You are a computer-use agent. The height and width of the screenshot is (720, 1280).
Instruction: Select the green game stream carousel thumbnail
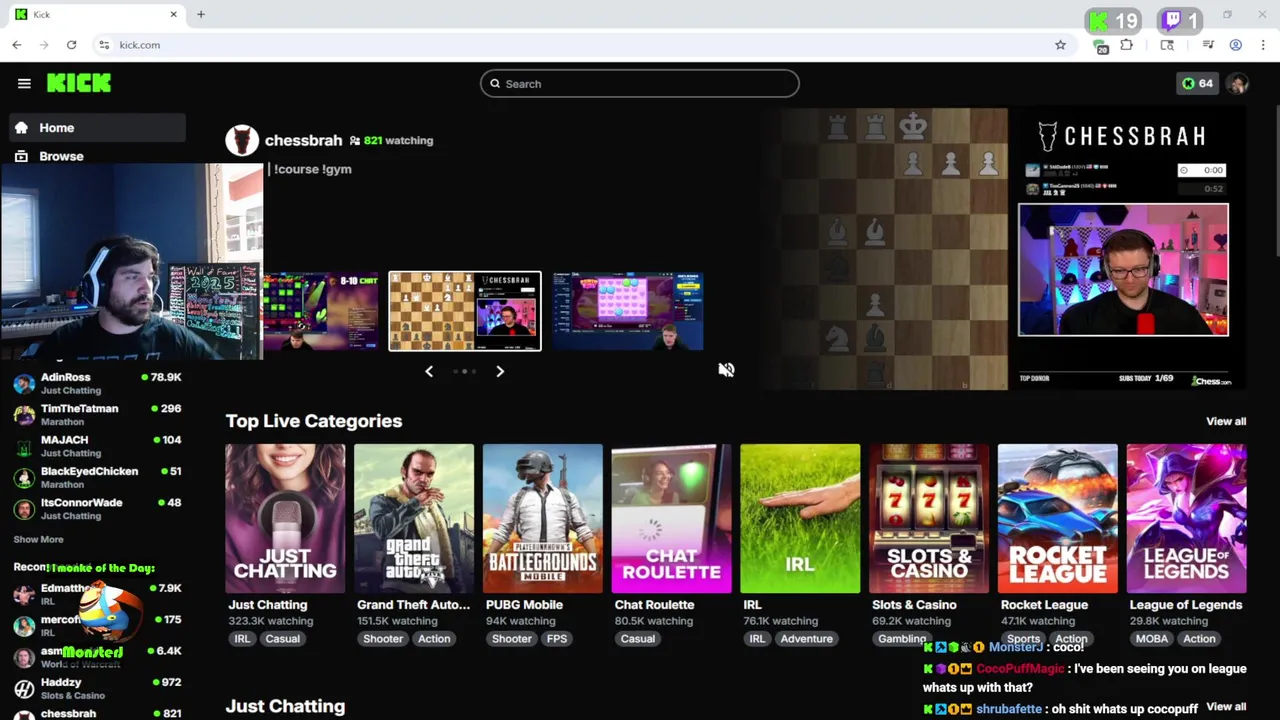pyautogui.click(x=321, y=311)
